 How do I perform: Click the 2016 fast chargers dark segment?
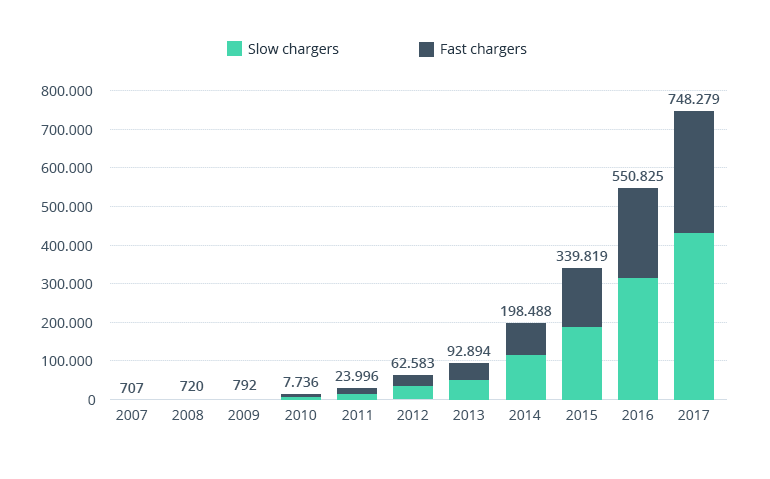pos(637,233)
